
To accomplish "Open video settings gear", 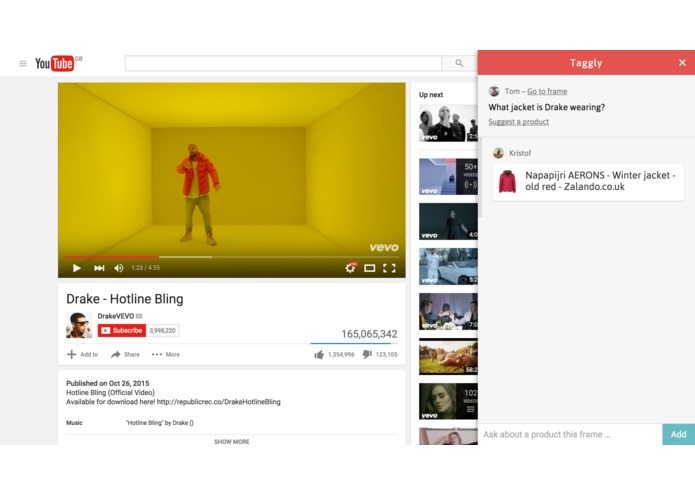I will pyautogui.click(x=350, y=268).
